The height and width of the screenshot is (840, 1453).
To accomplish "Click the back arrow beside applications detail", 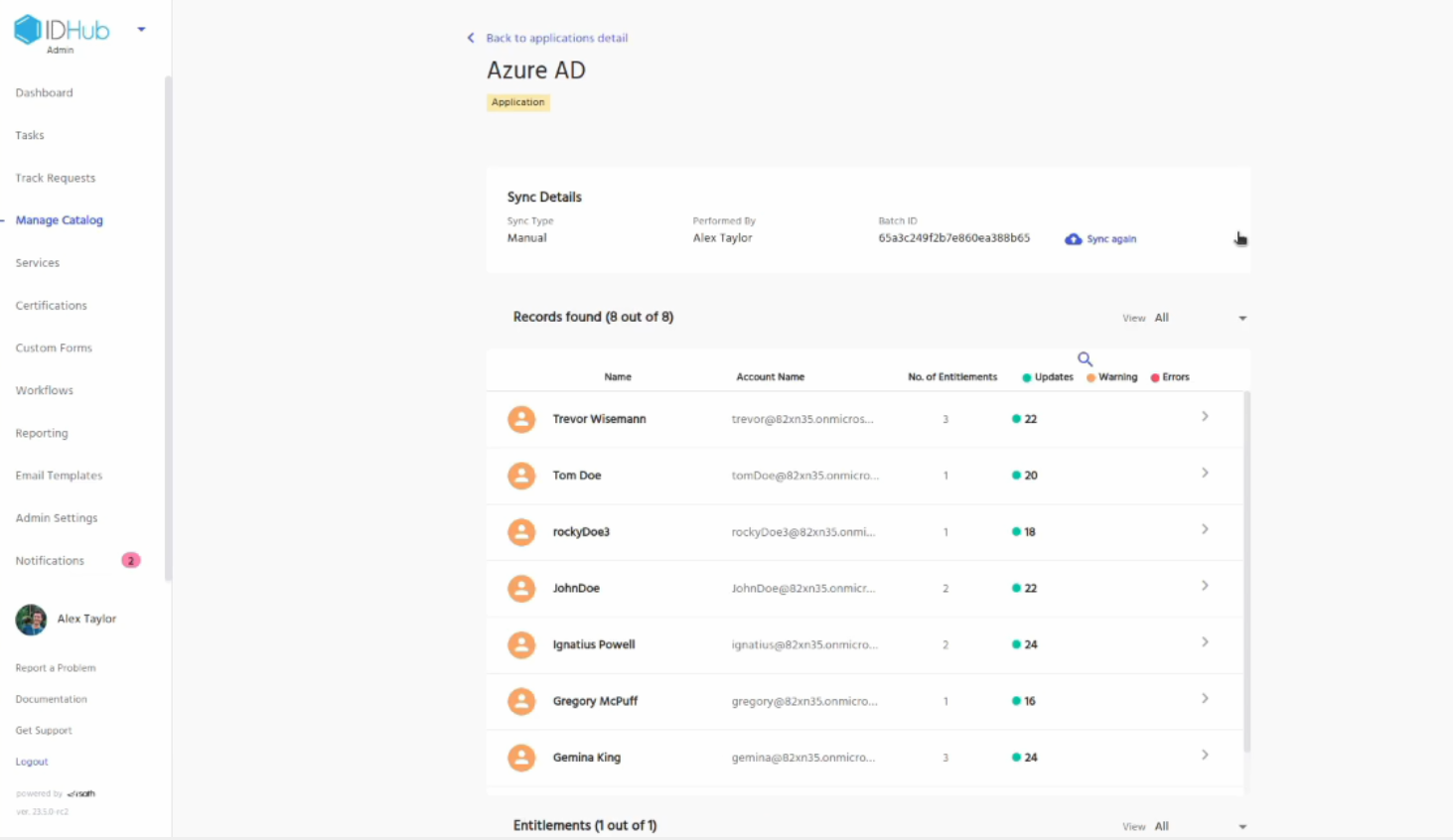I will [x=471, y=38].
